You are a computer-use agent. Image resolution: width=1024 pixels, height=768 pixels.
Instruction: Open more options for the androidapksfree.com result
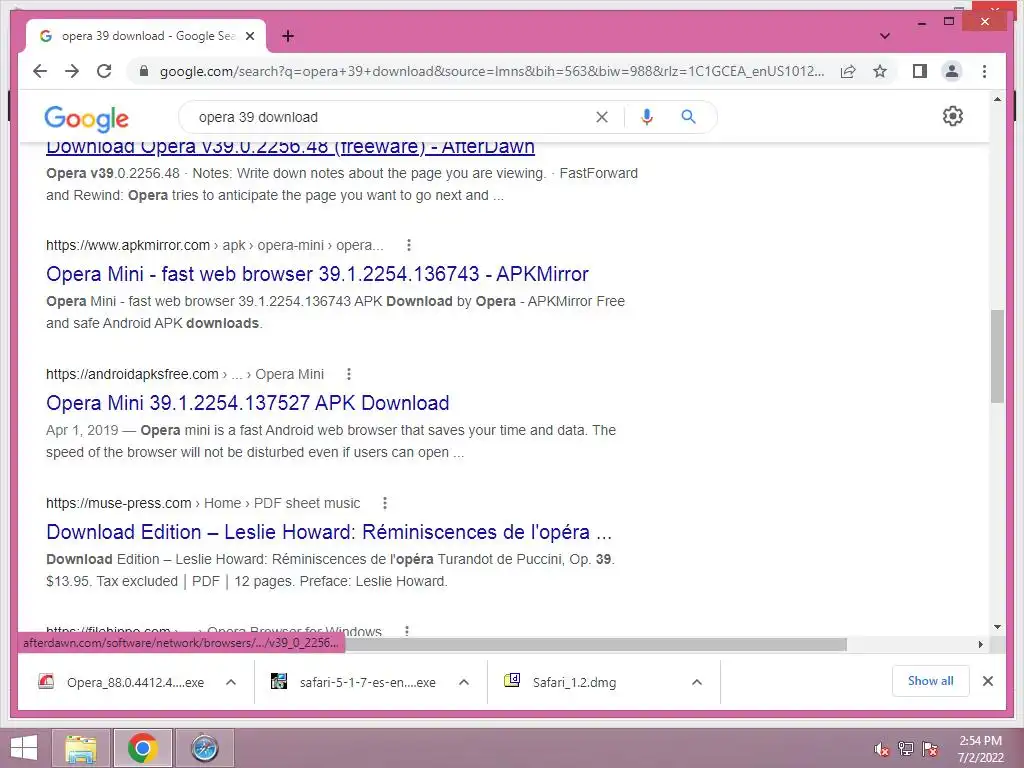(349, 374)
